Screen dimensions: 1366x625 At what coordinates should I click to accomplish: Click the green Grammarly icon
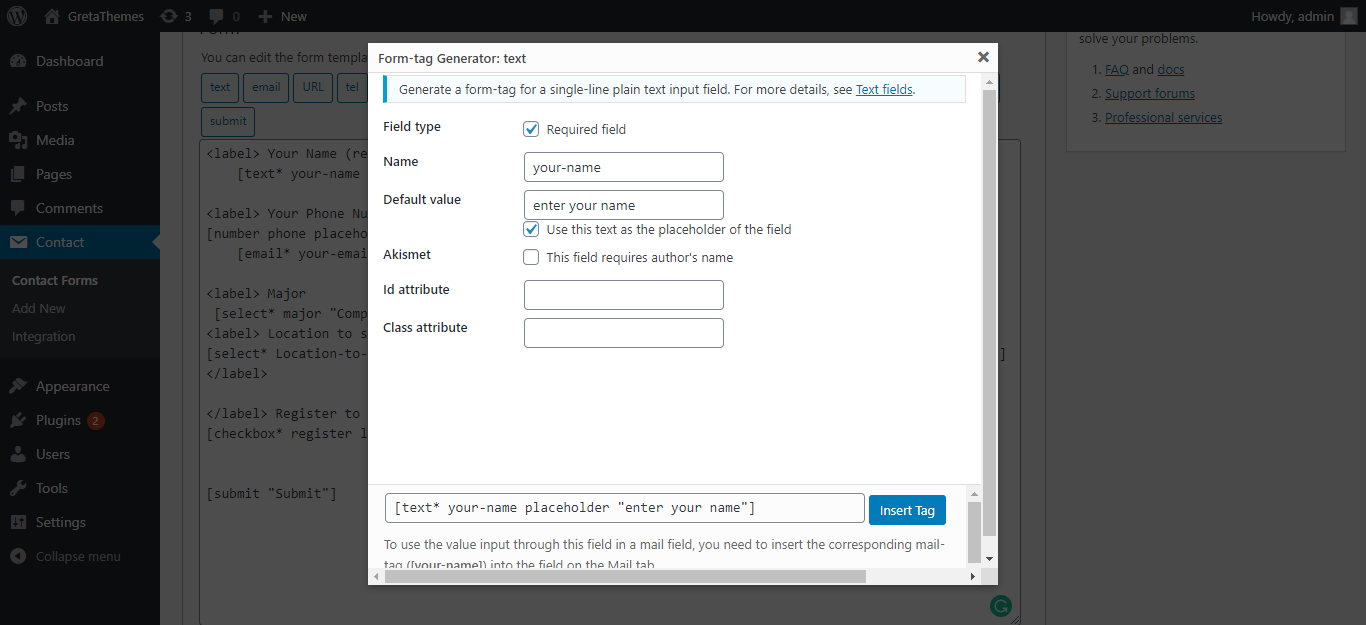click(1000, 605)
